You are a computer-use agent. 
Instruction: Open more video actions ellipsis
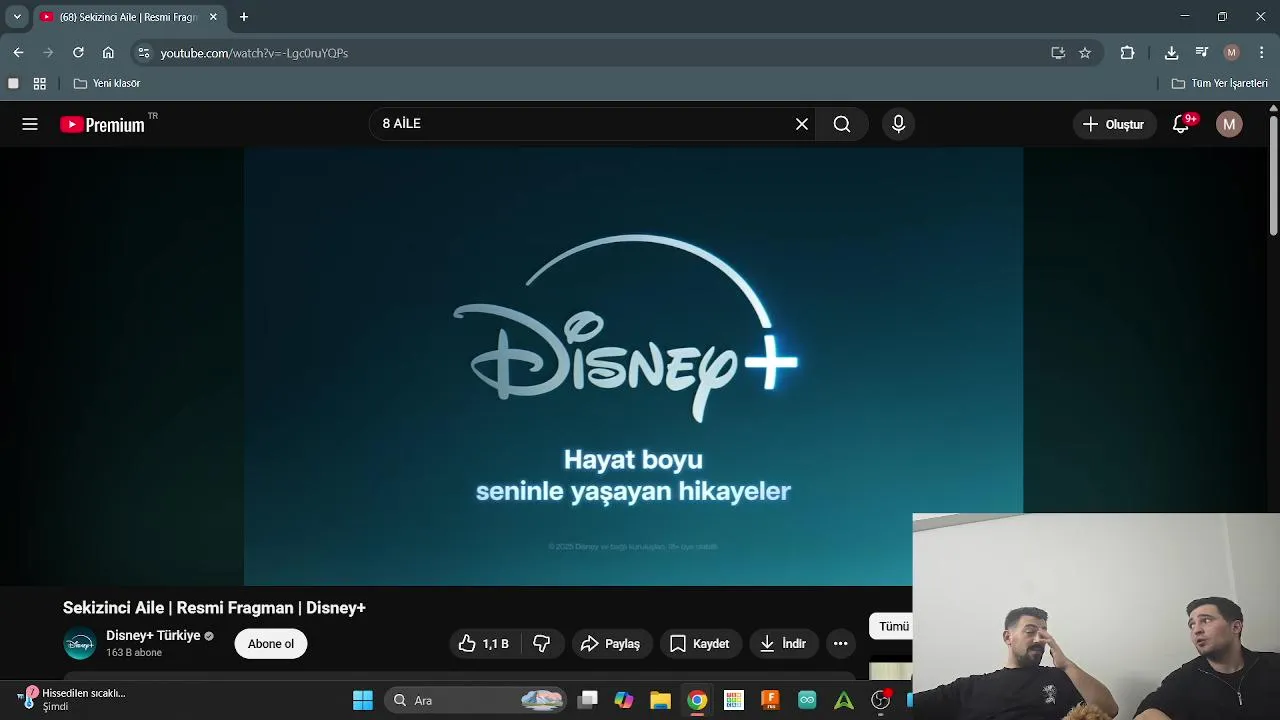841,644
